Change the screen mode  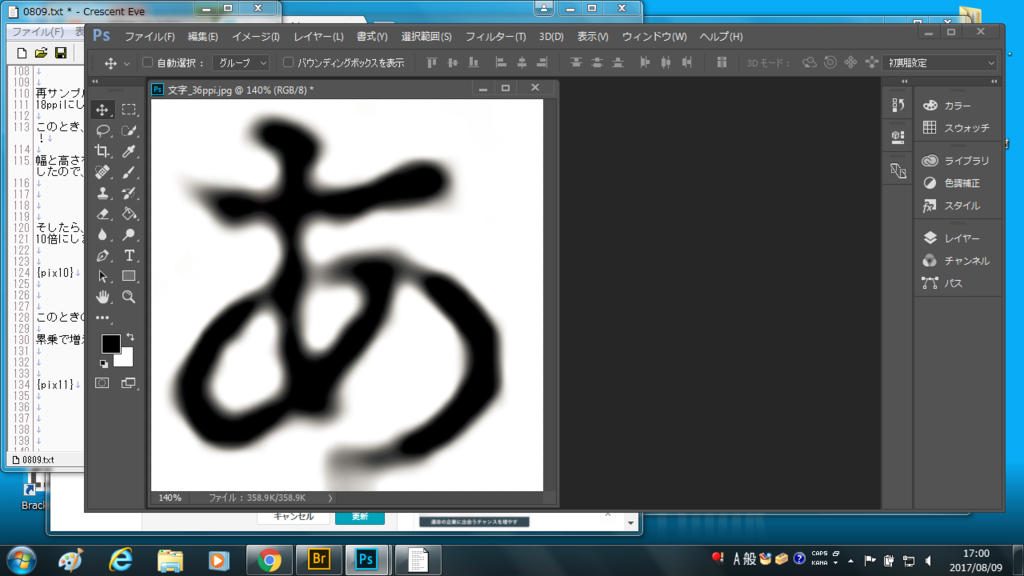(129, 383)
